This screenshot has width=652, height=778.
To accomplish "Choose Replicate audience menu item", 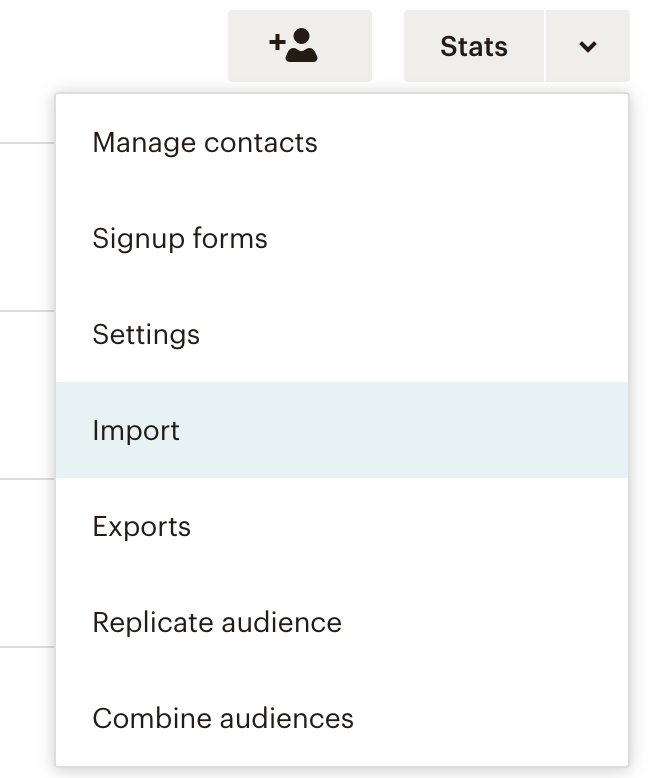I will pos(217,623).
